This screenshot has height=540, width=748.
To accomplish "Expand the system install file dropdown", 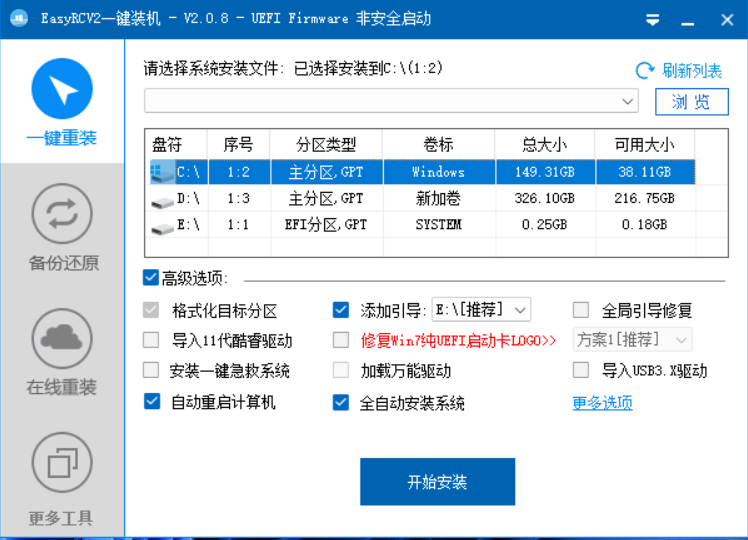I will coord(628,101).
